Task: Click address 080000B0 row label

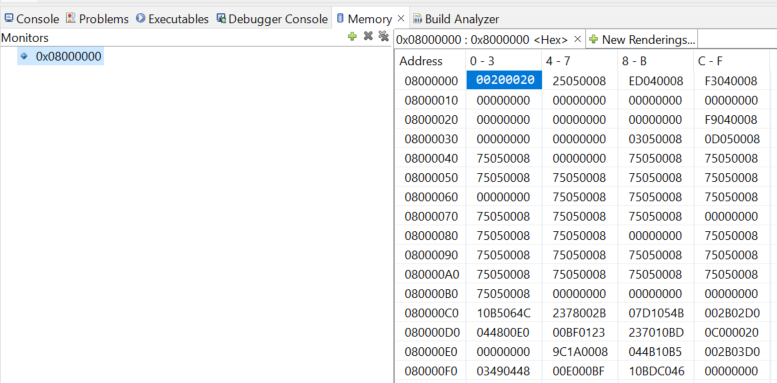Action: (x=431, y=294)
